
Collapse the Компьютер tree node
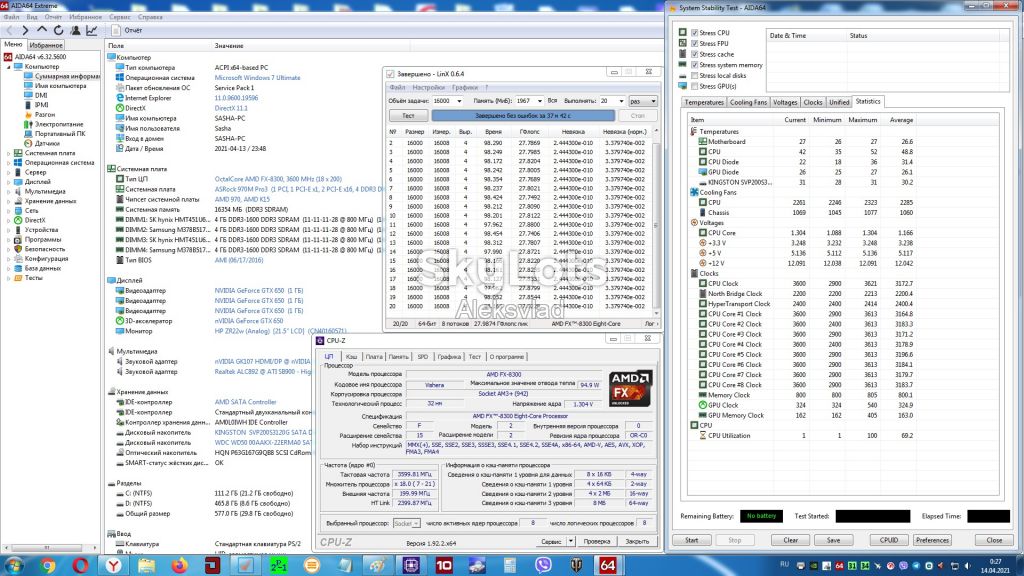point(8,67)
